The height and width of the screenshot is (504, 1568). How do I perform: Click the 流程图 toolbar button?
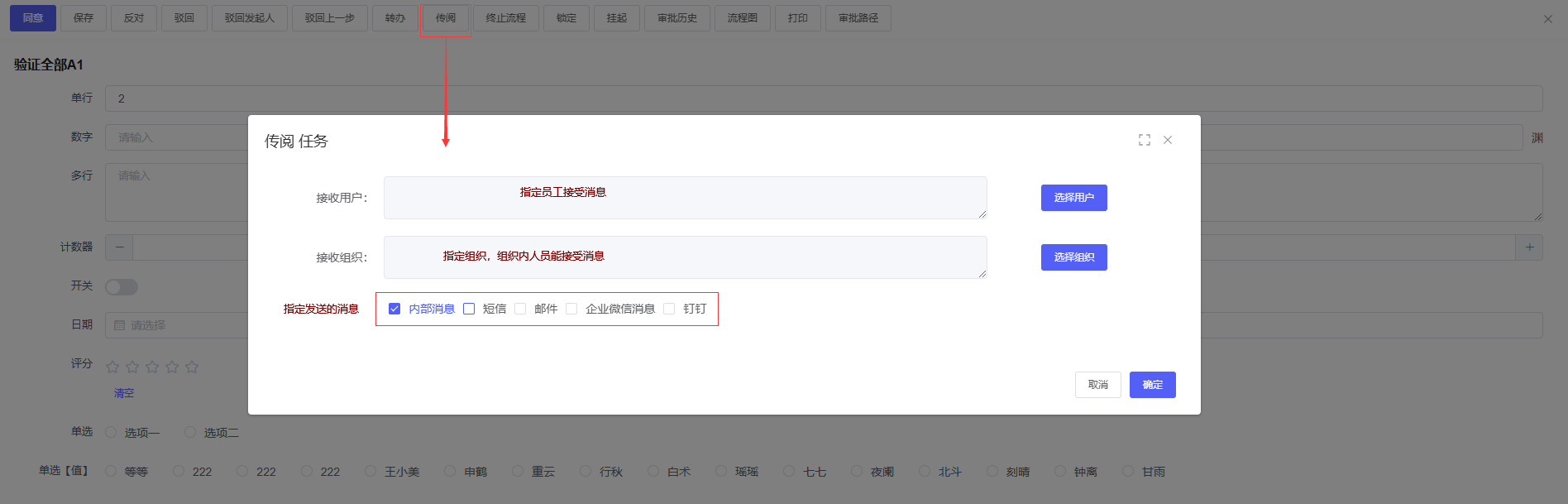[742, 18]
